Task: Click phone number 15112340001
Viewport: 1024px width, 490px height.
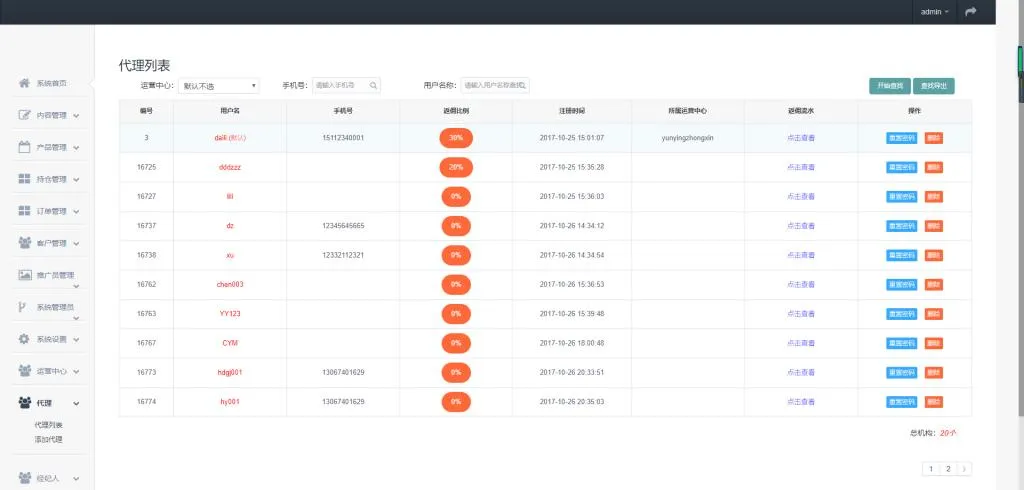Action: click(x=343, y=138)
